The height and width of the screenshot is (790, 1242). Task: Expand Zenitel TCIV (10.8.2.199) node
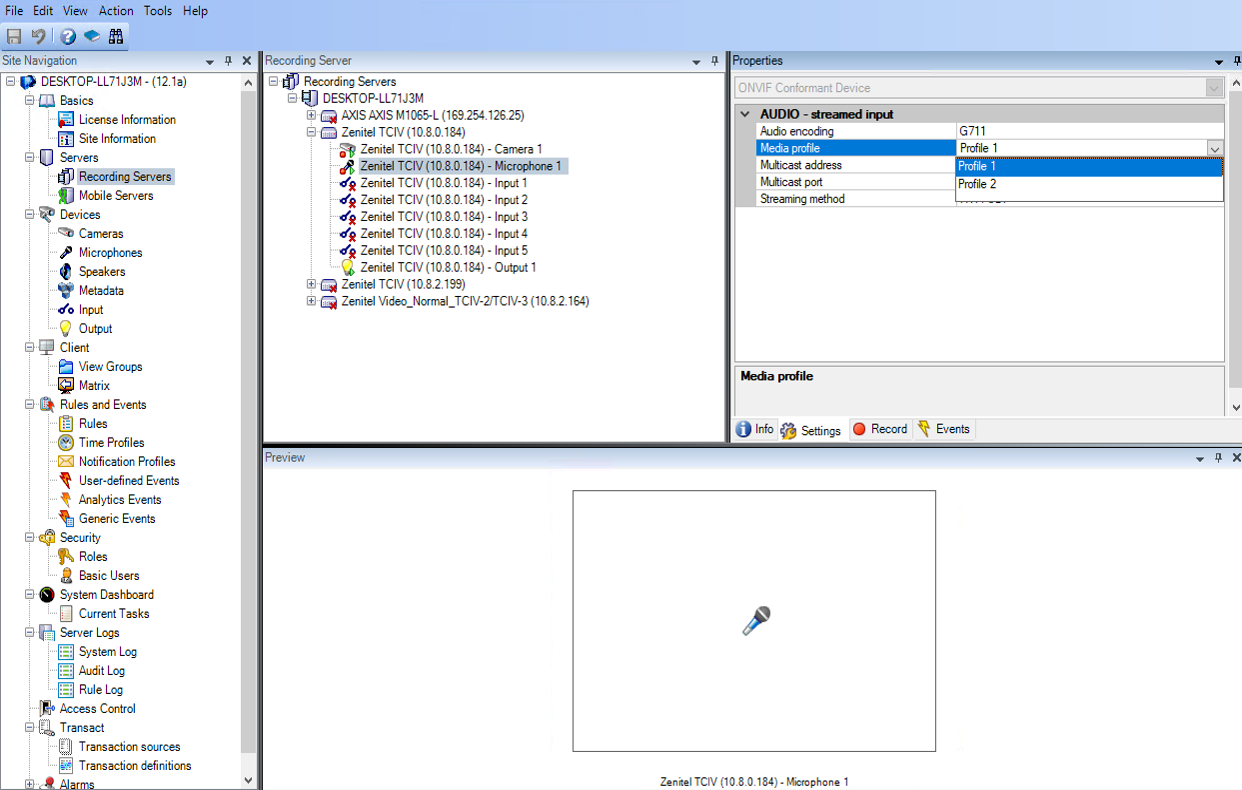[x=311, y=284]
